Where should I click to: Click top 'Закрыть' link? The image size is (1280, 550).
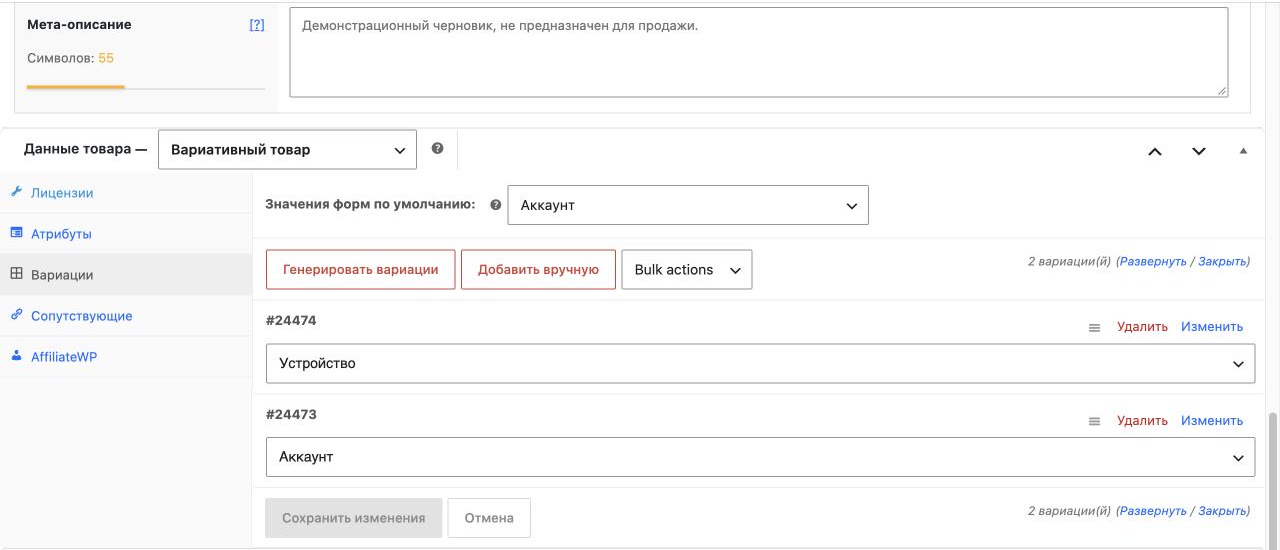point(1223,261)
